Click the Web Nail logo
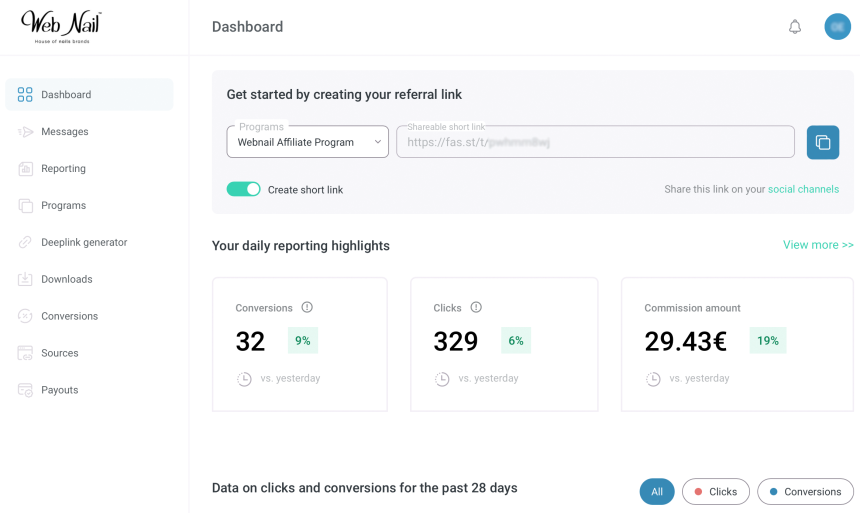The height and width of the screenshot is (513, 860). (x=61, y=24)
